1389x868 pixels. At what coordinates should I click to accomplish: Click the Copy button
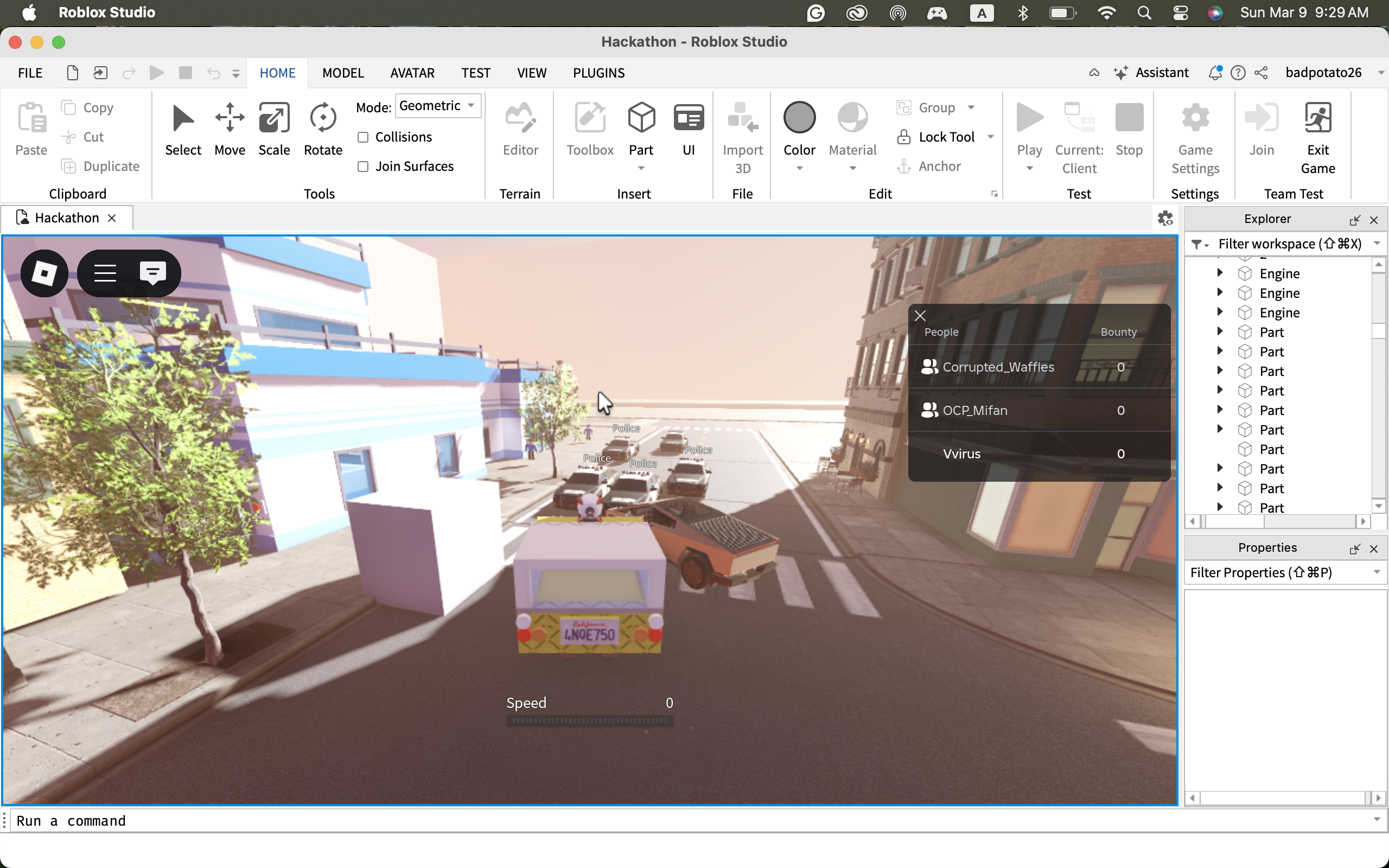(x=87, y=108)
